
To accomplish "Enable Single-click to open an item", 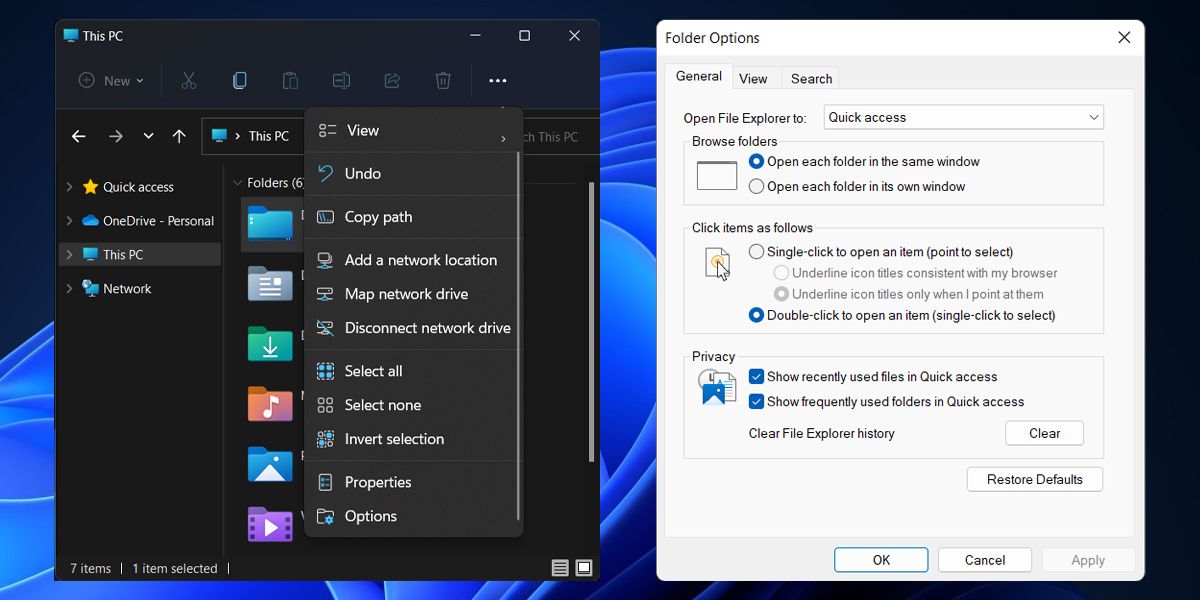I will pos(756,251).
